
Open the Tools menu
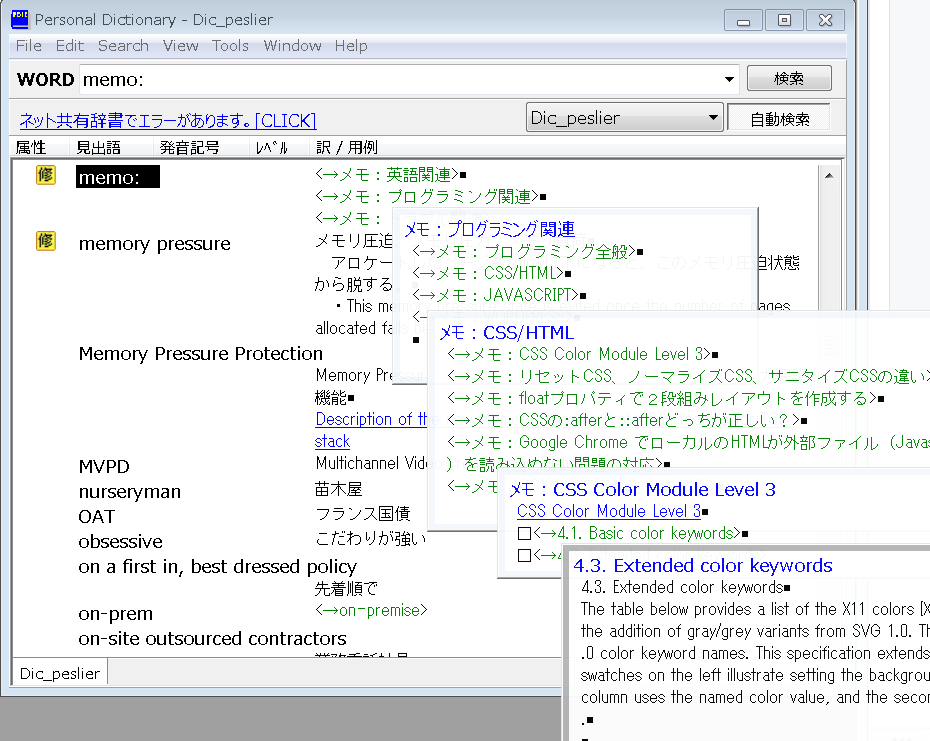click(230, 45)
